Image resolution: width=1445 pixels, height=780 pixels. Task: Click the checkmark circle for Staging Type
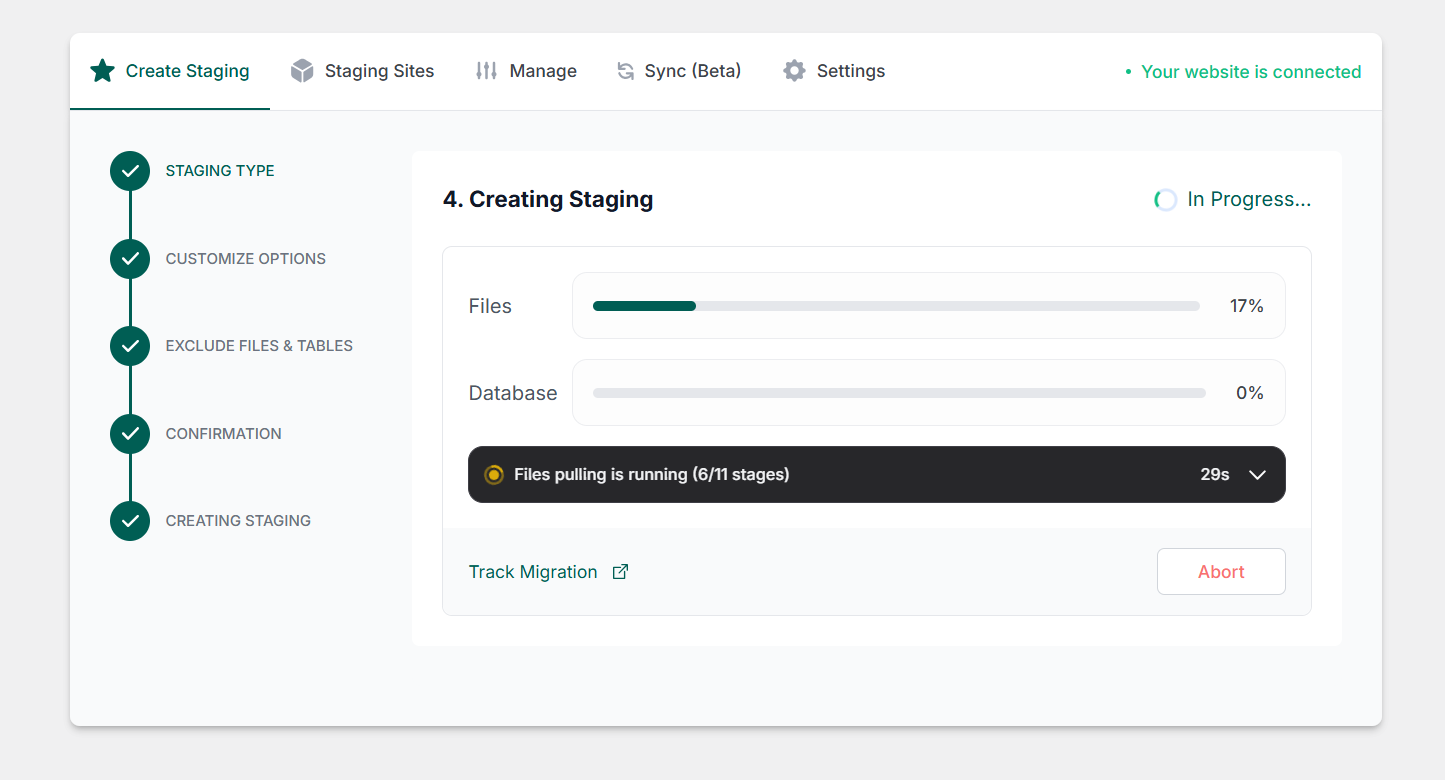130,171
